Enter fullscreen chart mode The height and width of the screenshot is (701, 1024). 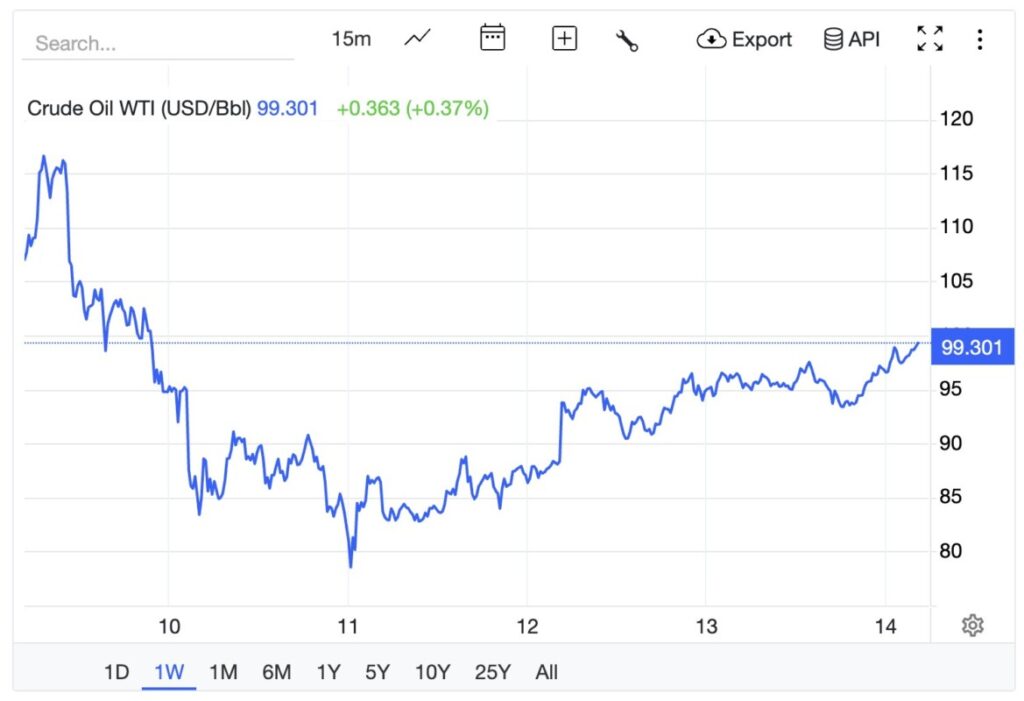tap(929, 39)
